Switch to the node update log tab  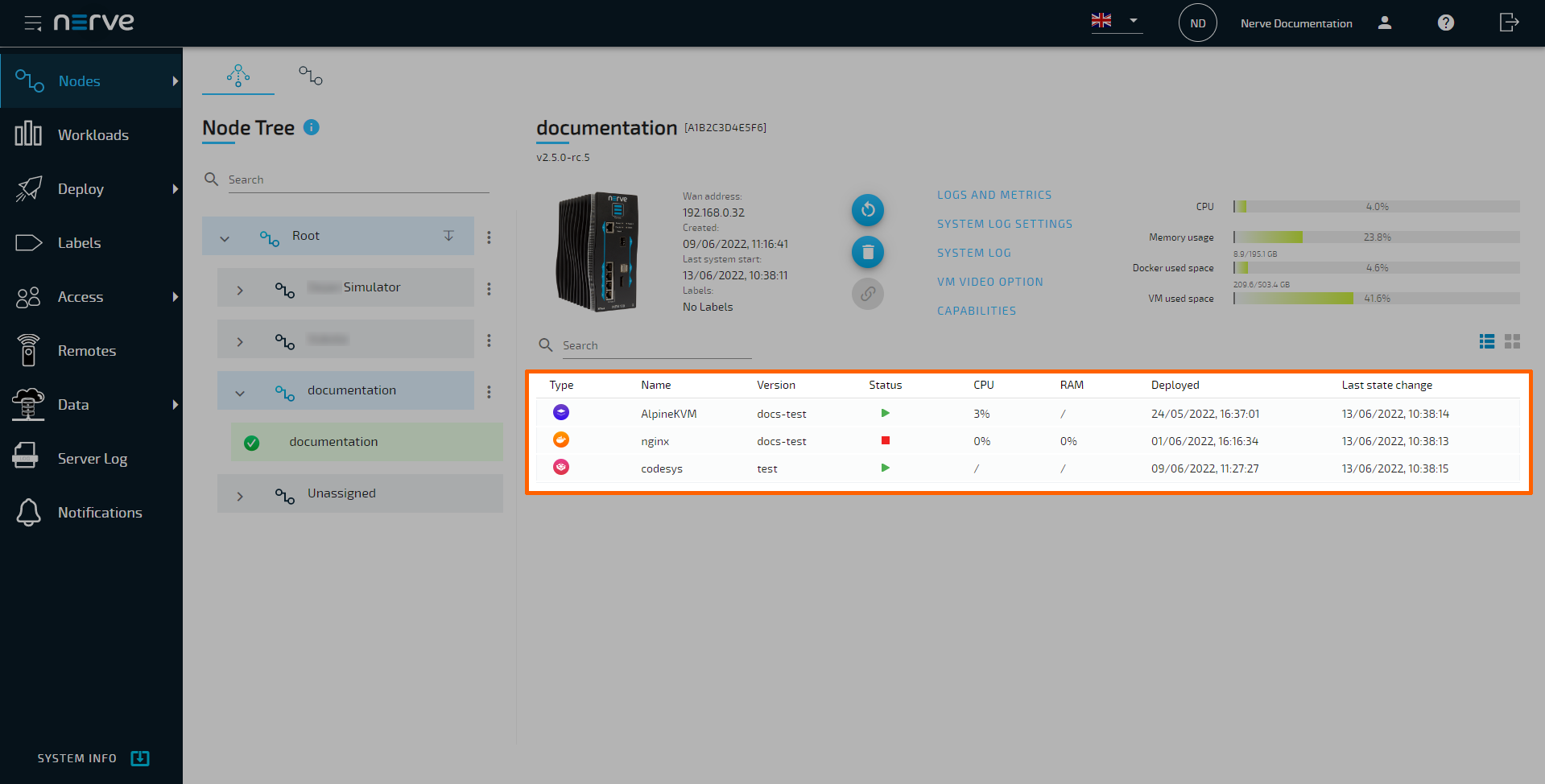310,76
